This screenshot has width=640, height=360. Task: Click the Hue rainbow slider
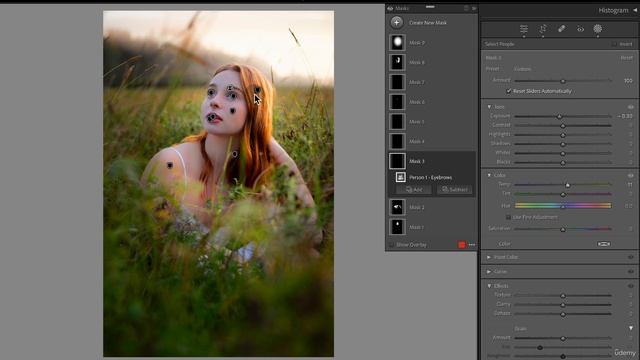pyautogui.click(x=563, y=206)
